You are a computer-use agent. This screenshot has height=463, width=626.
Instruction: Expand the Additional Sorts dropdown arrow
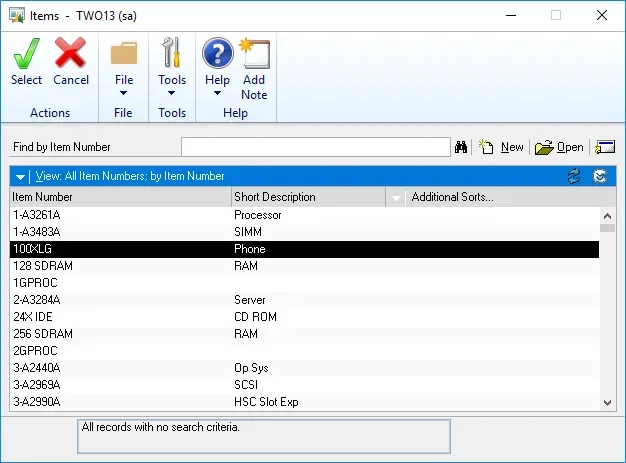pos(397,198)
